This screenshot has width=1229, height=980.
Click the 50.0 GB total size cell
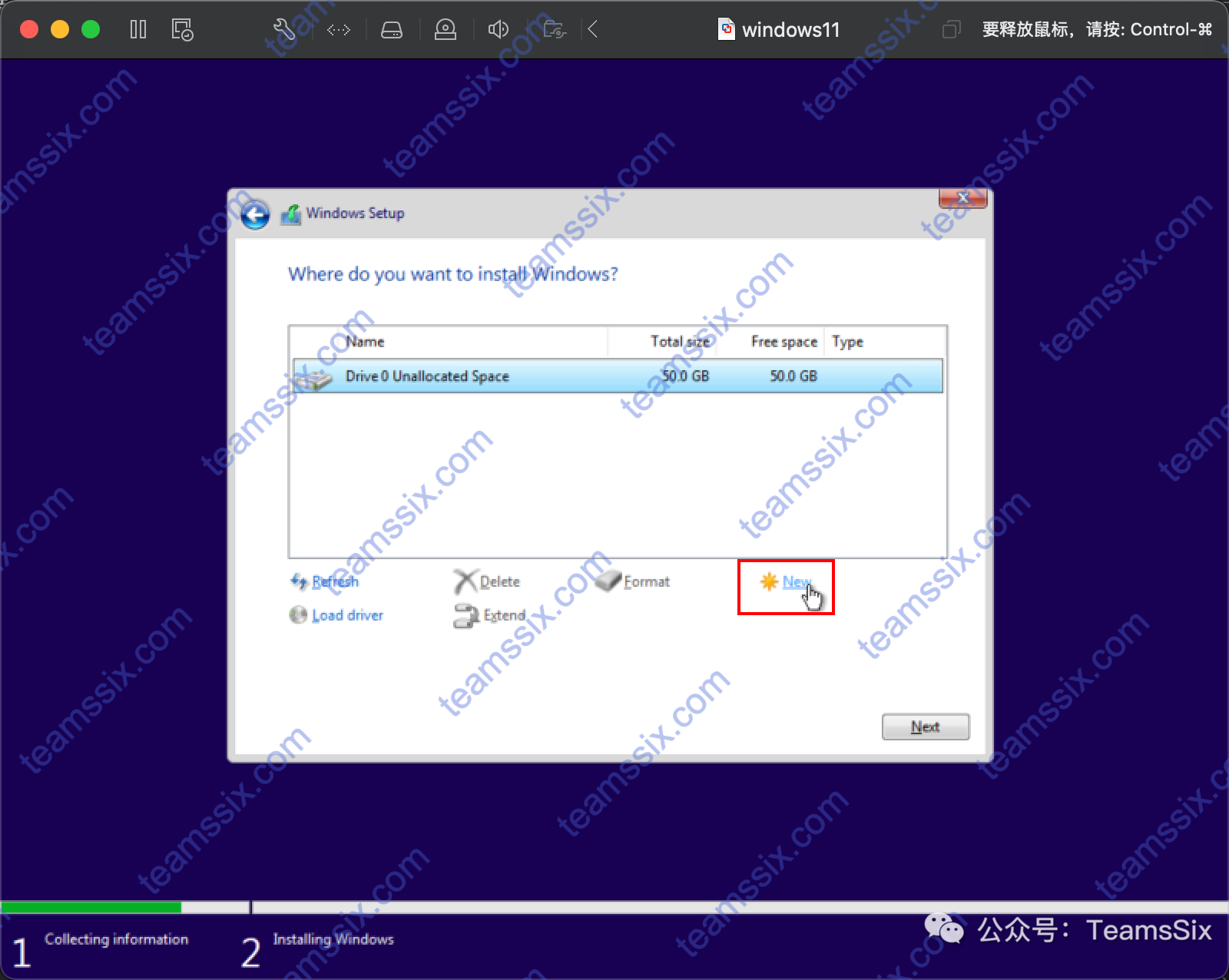[x=685, y=376]
